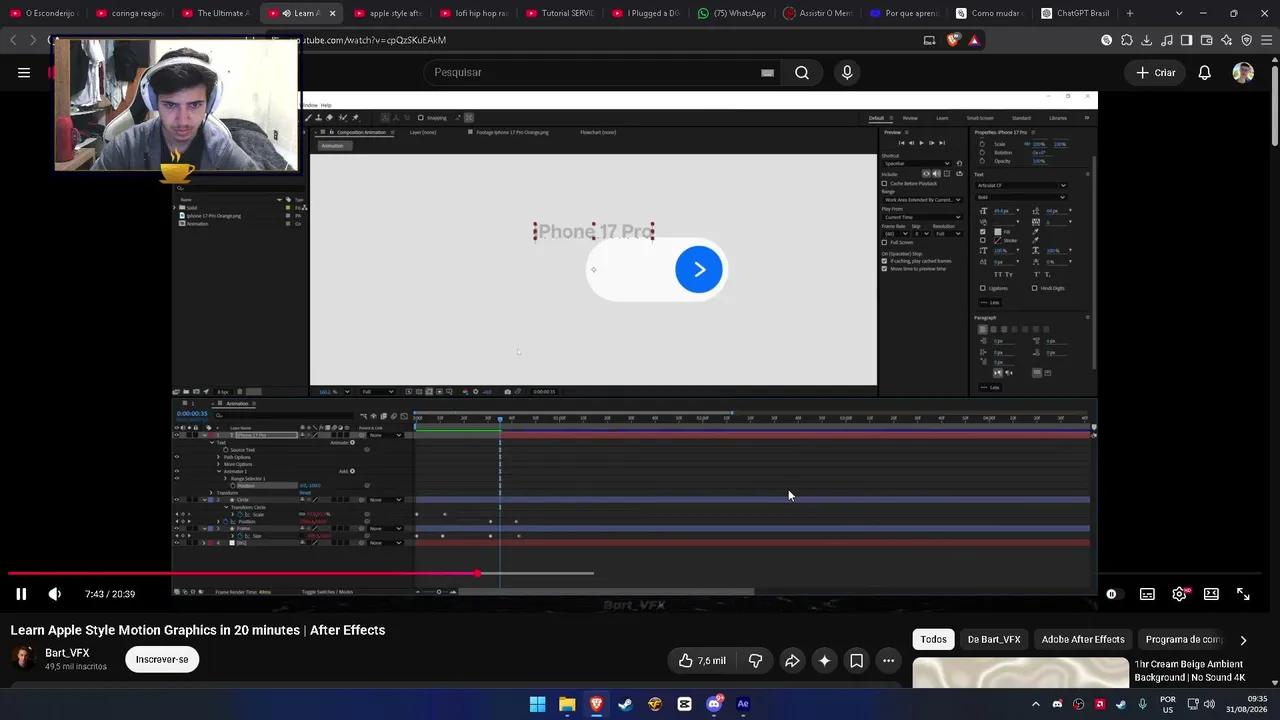Open the Work Area Extended range dropdown
The width and height of the screenshot is (1280, 720).
[921, 200]
